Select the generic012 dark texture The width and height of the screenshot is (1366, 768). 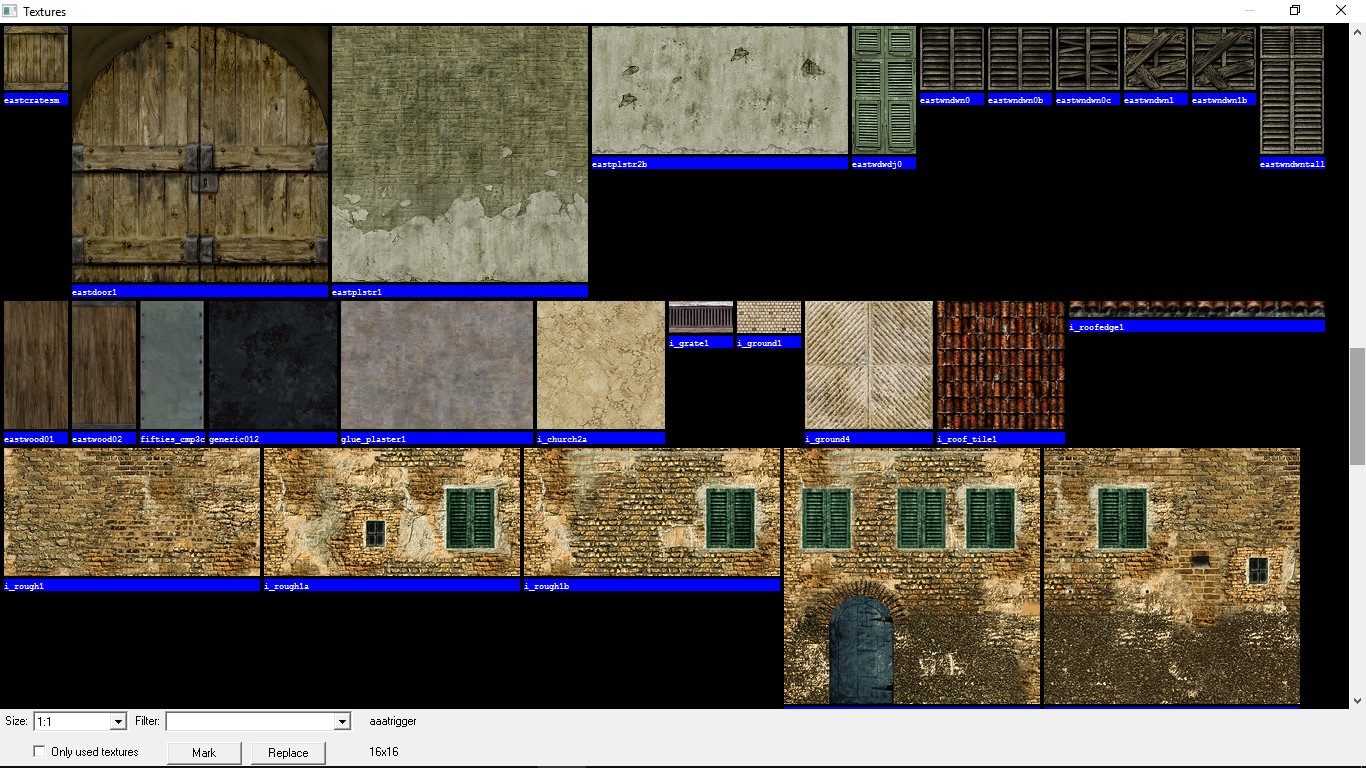pyautogui.click(x=272, y=366)
